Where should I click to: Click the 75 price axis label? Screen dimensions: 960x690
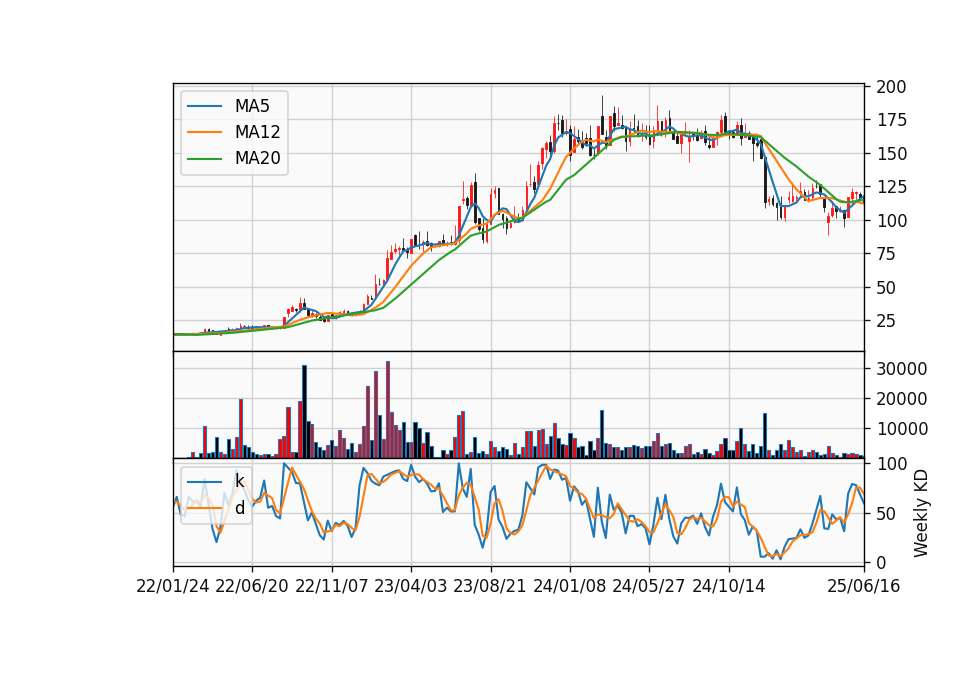click(886, 254)
